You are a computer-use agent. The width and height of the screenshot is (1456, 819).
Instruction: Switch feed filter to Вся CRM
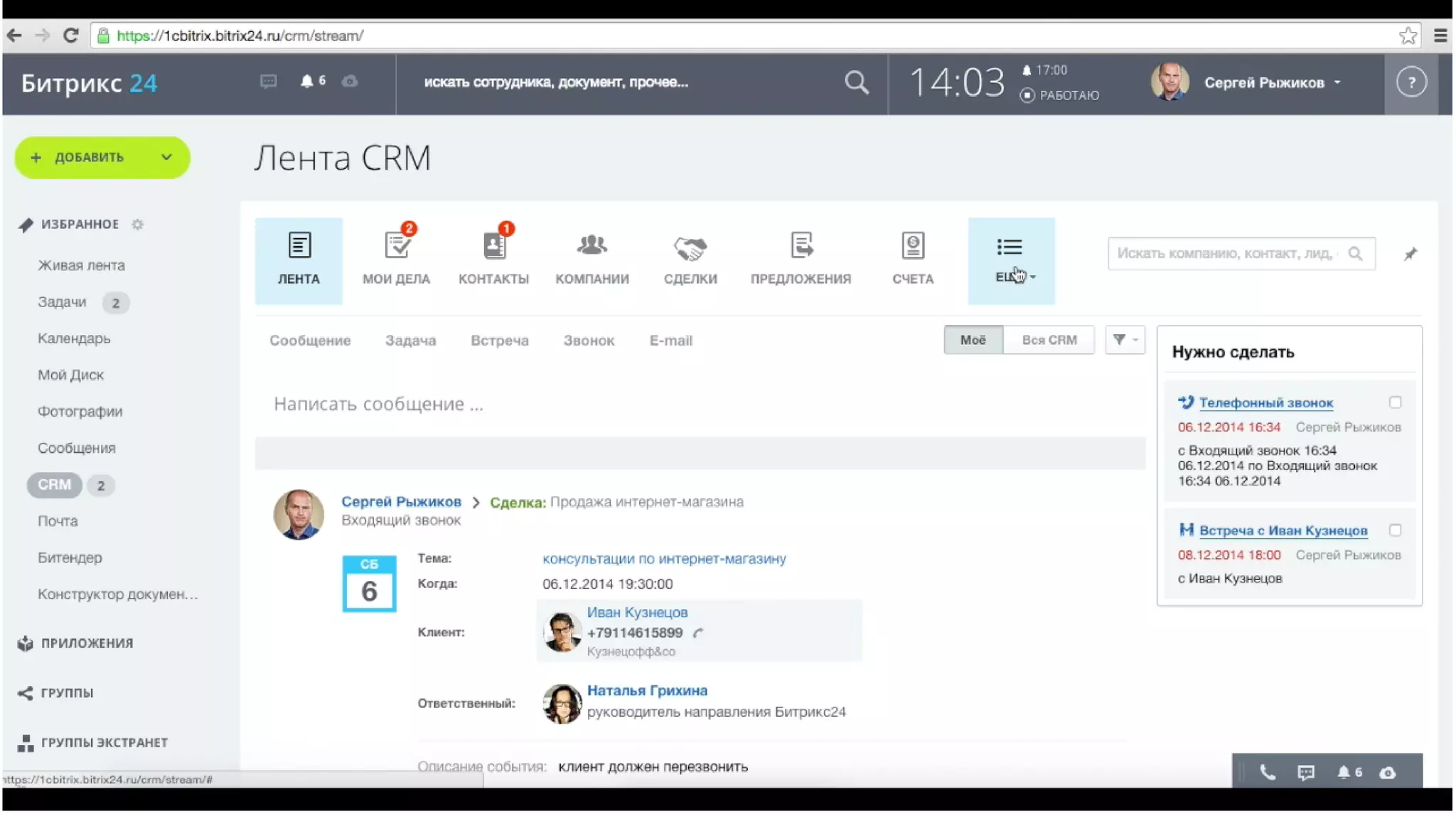(1049, 340)
